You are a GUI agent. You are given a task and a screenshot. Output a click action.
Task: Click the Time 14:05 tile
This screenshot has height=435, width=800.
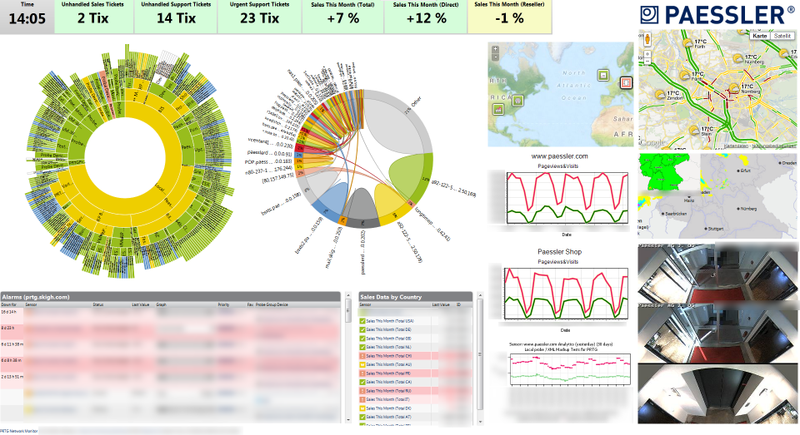[27, 16]
